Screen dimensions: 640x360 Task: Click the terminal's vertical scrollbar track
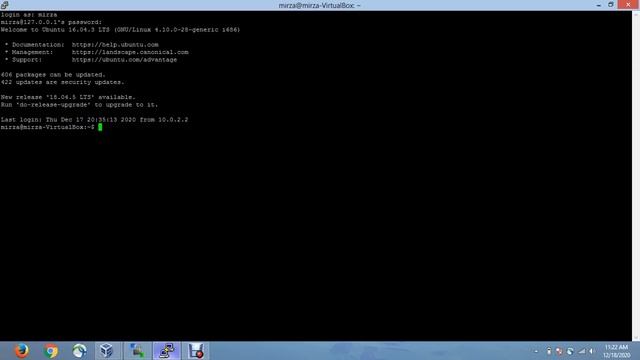pyautogui.click(x=636, y=176)
